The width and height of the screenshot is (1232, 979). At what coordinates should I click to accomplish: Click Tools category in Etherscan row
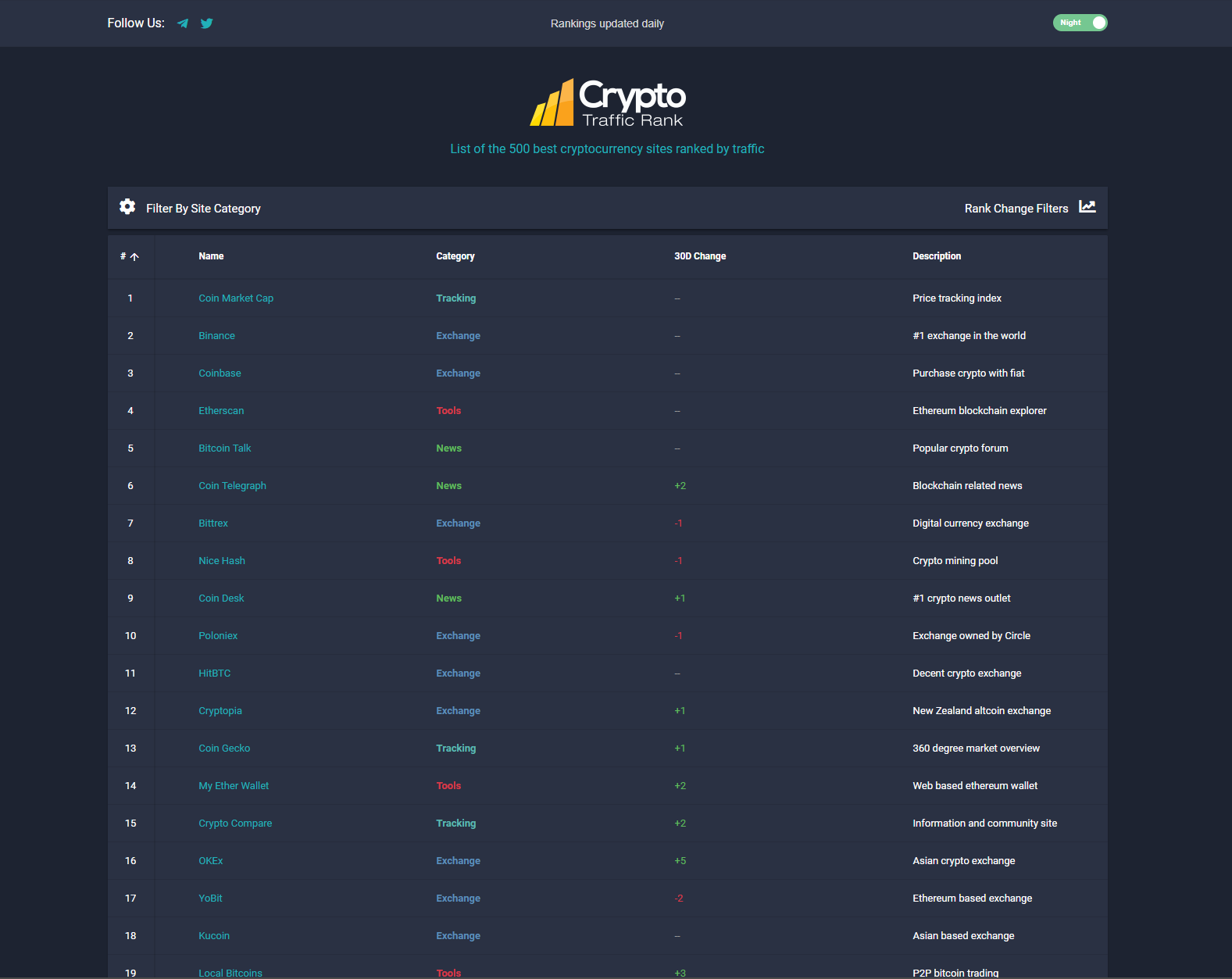pyautogui.click(x=448, y=411)
